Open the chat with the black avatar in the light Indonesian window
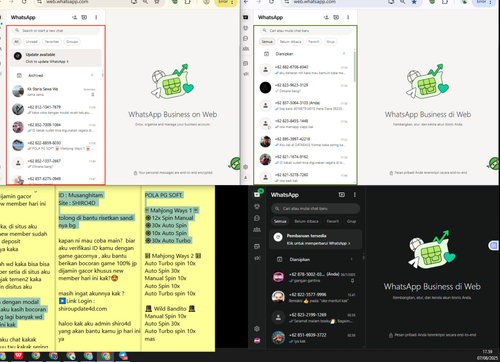Viewport: 500px width, 362px height. click(304, 88)
